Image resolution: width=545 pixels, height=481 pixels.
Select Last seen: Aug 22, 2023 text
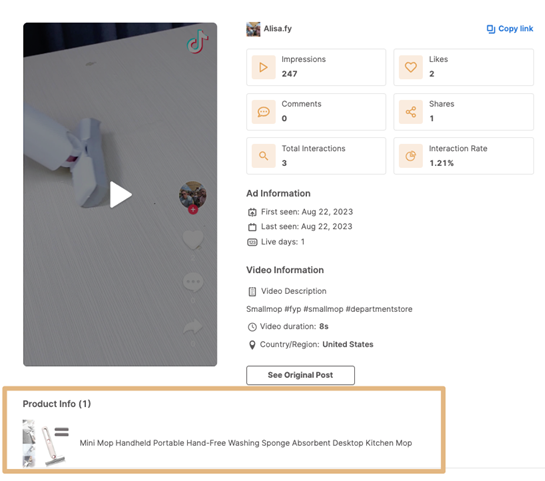(x=307, y=227)
